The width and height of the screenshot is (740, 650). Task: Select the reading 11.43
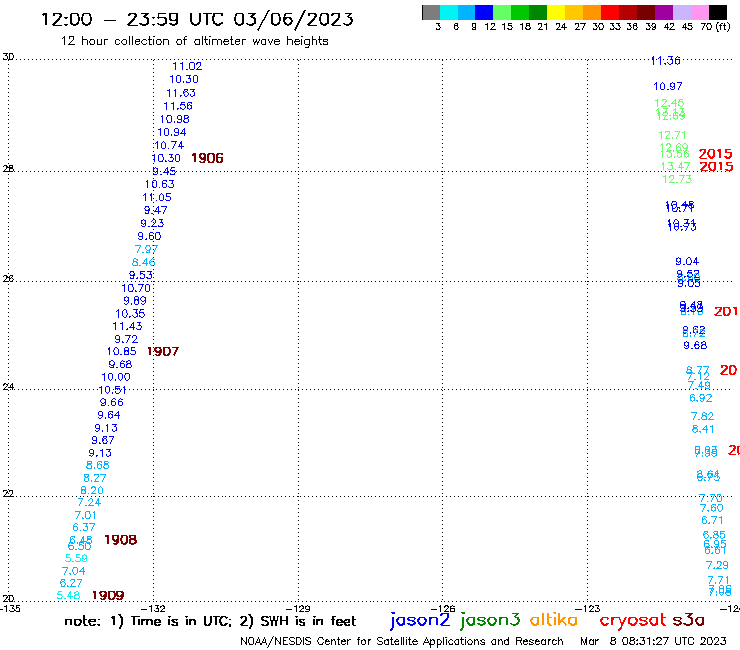coord(127,326)
